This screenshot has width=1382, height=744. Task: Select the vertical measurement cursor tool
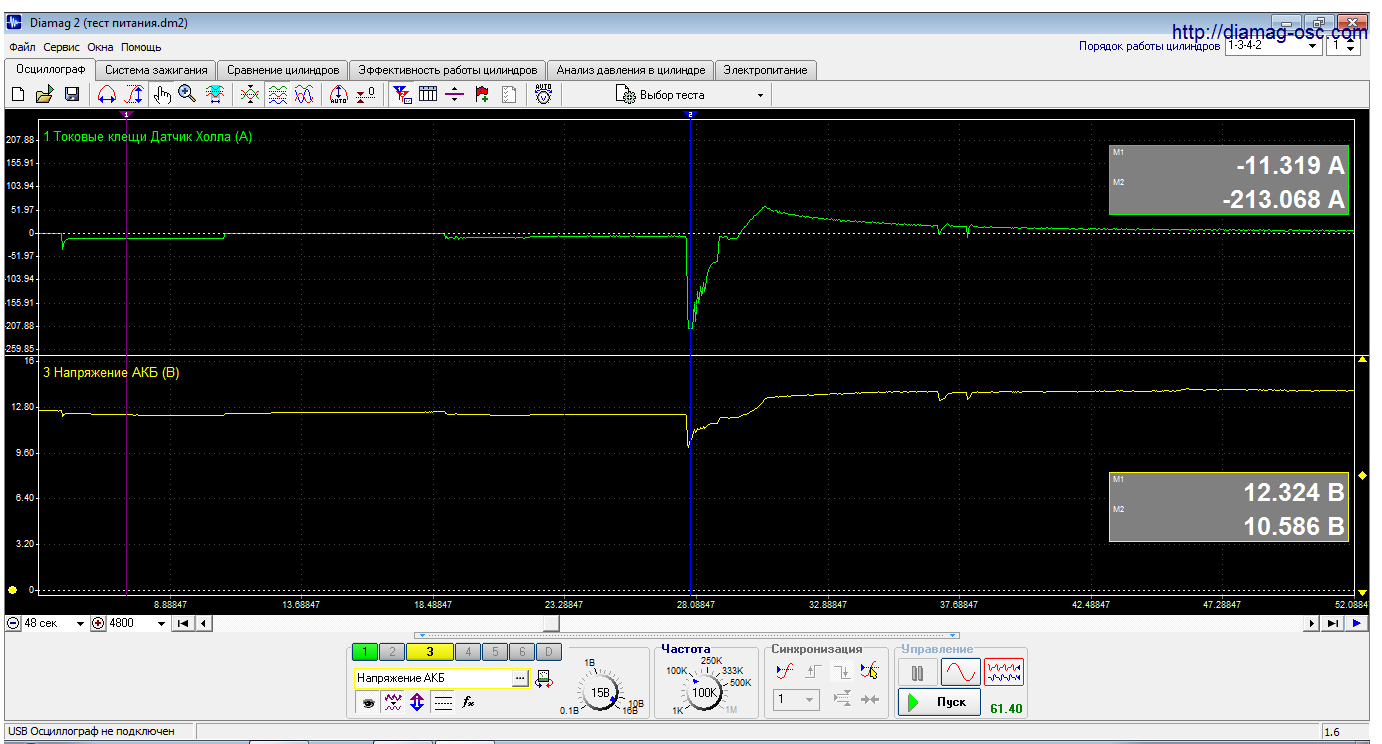(134, 94)
